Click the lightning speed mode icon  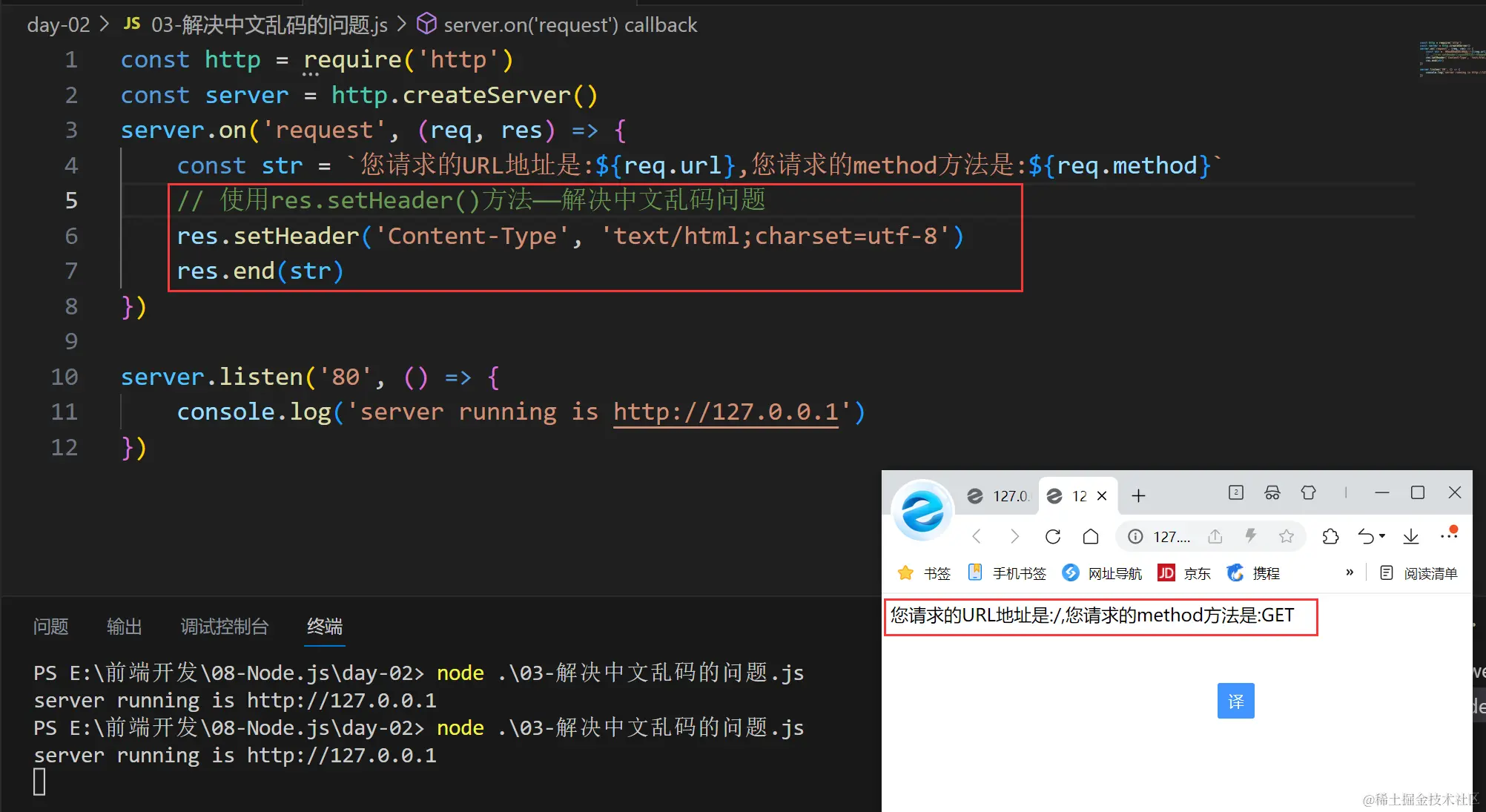1251,535
